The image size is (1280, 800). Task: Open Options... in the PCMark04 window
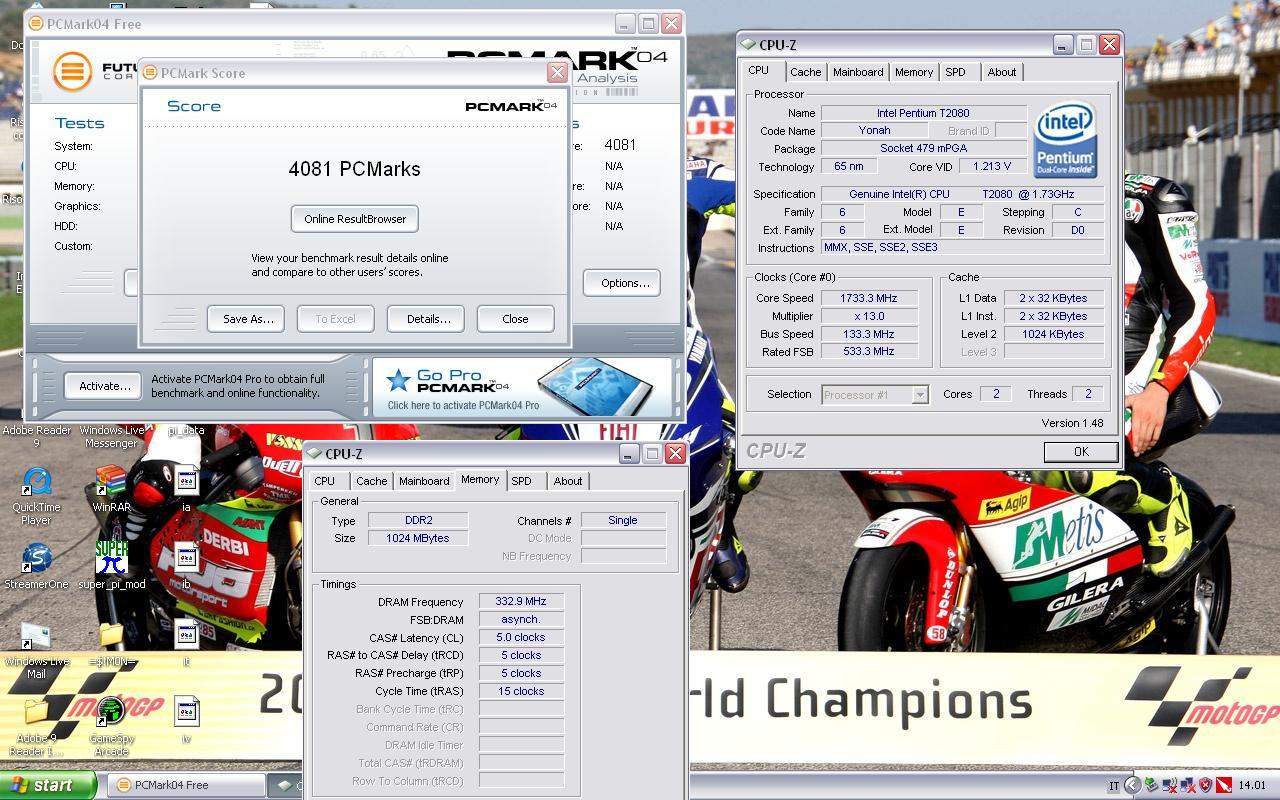622,283
